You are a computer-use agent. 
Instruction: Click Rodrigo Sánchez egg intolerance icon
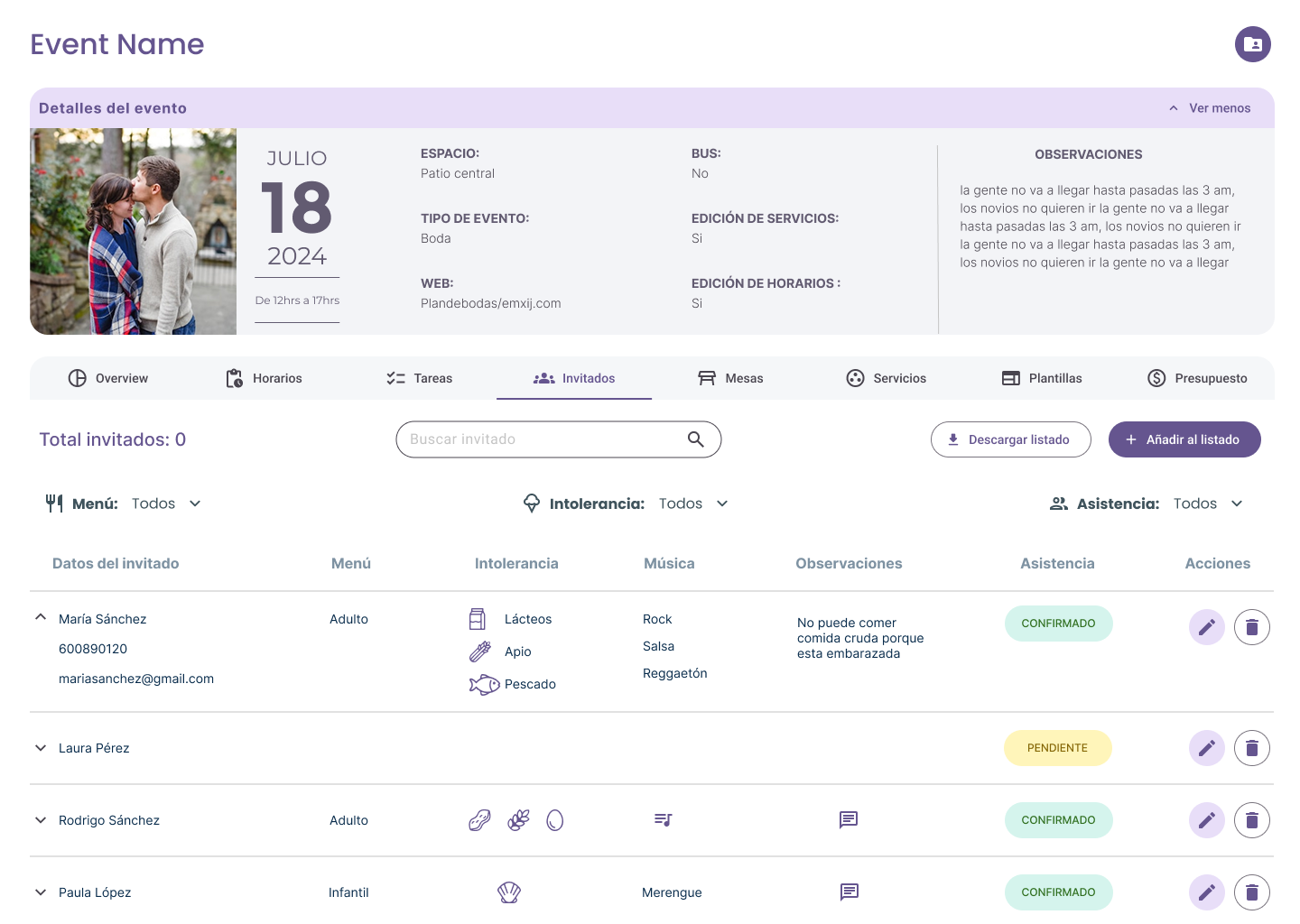coord(554,820)
